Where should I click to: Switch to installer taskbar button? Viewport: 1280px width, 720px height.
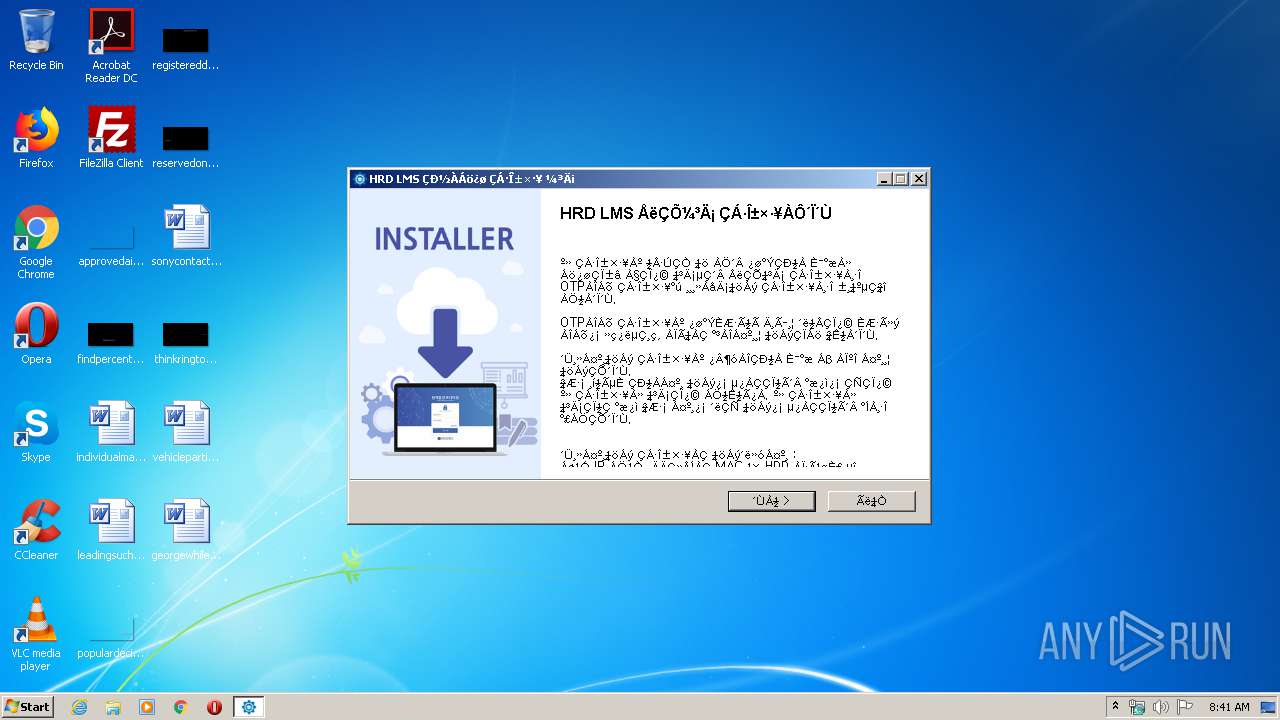pyautogui.click(x=249, y=707)
